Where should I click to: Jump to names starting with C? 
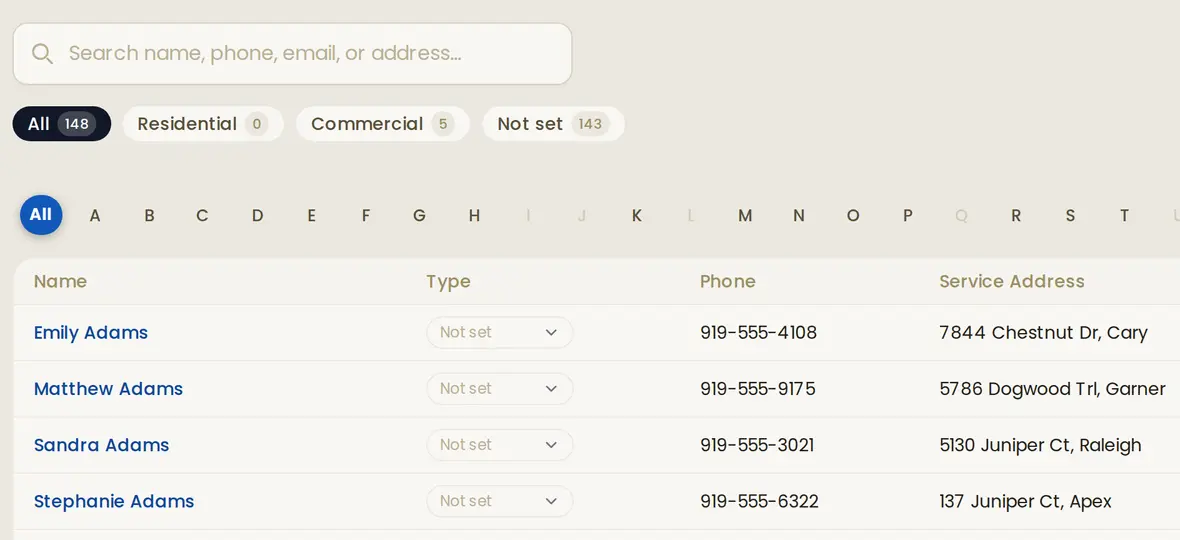[202, 216]
